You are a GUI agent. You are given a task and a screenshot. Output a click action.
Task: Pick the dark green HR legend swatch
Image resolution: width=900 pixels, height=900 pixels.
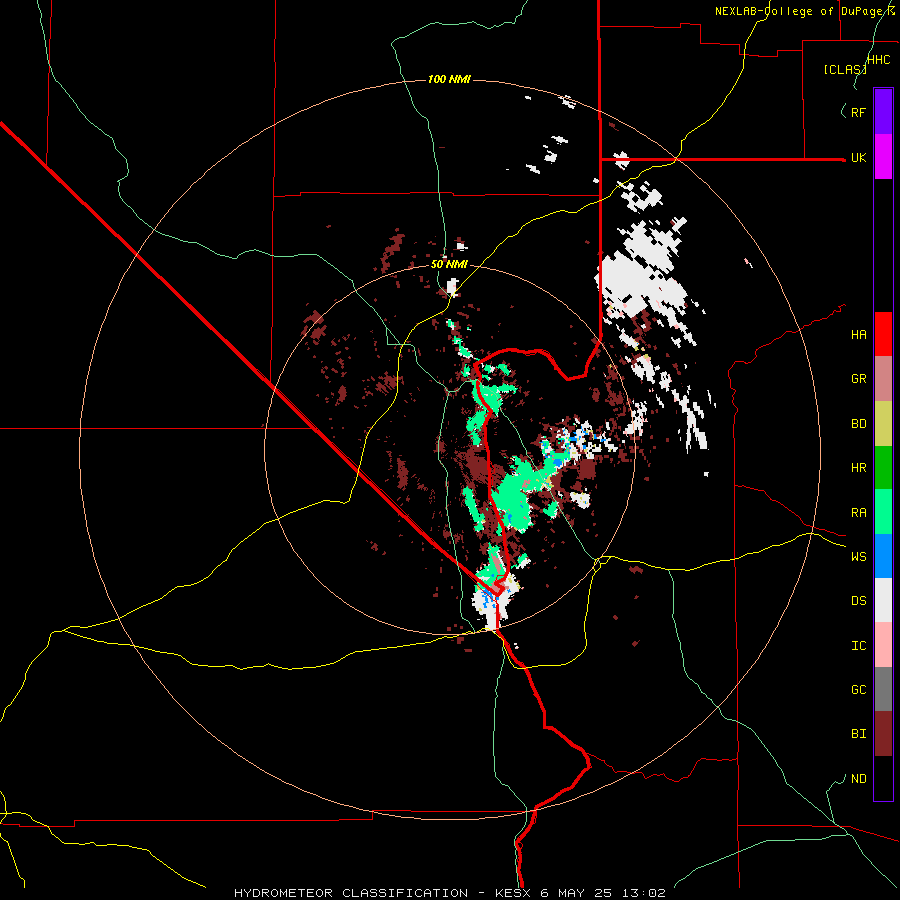883,468
